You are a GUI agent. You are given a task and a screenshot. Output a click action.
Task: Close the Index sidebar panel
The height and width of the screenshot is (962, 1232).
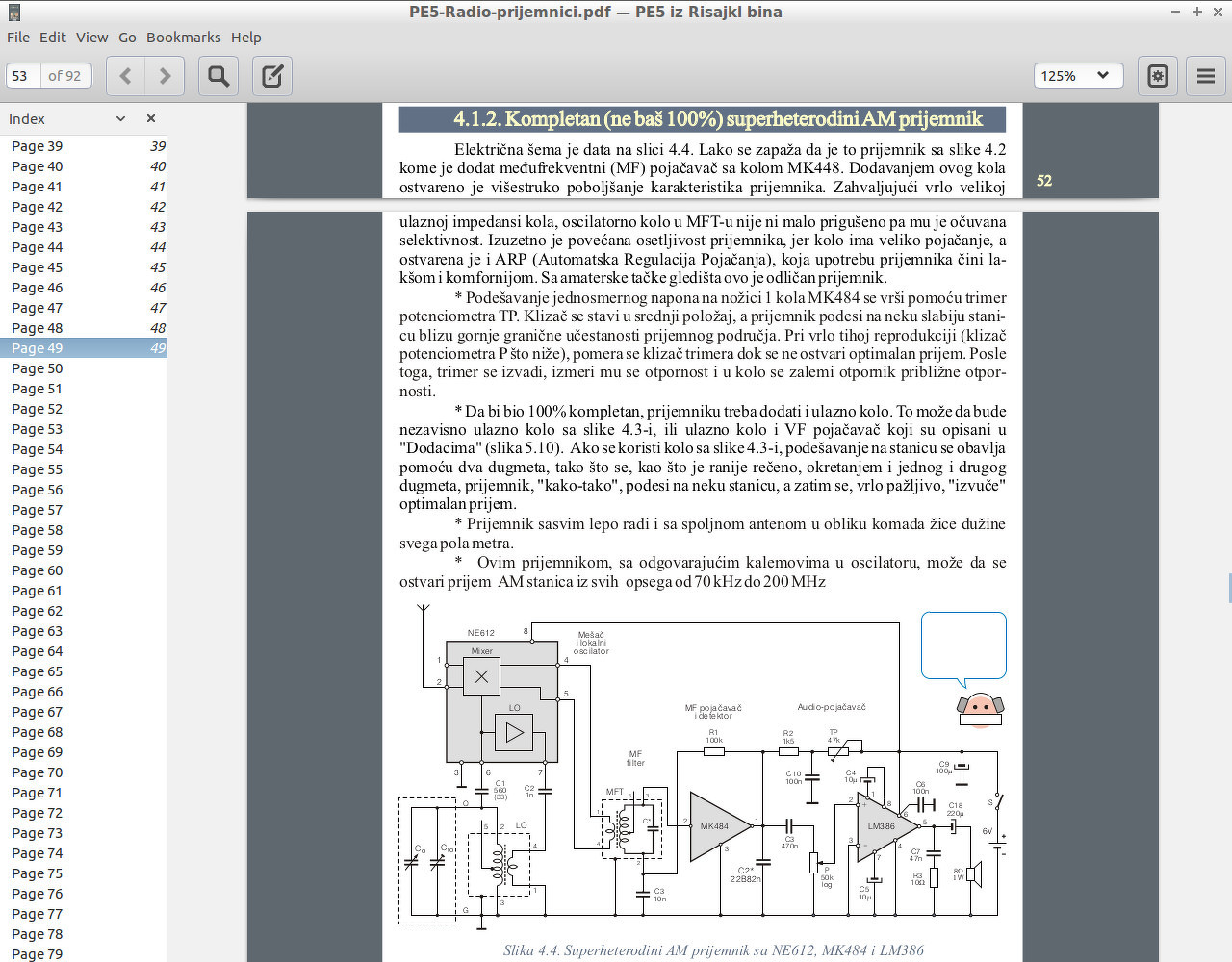pos(151,118)
